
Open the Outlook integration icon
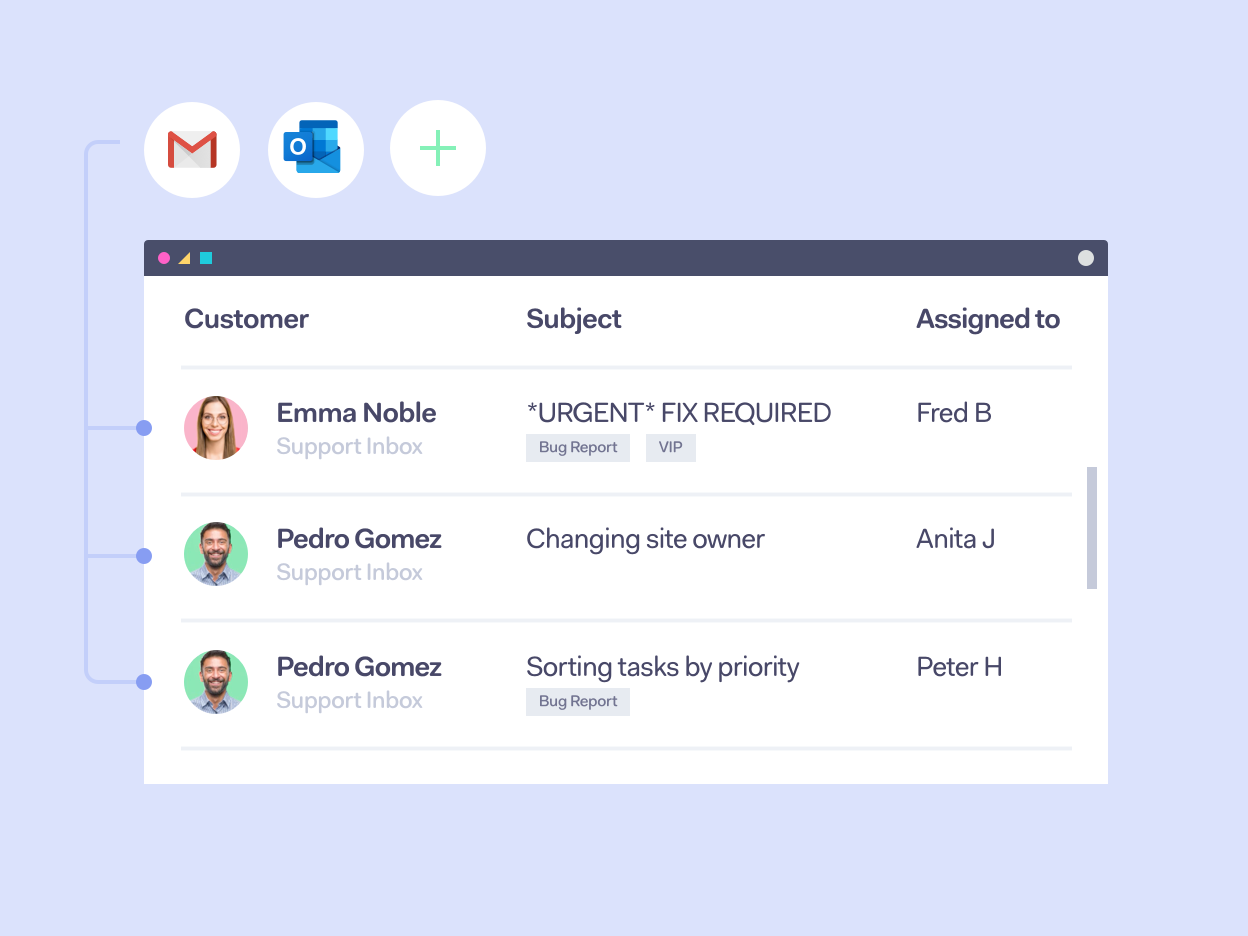click(315, 150)
